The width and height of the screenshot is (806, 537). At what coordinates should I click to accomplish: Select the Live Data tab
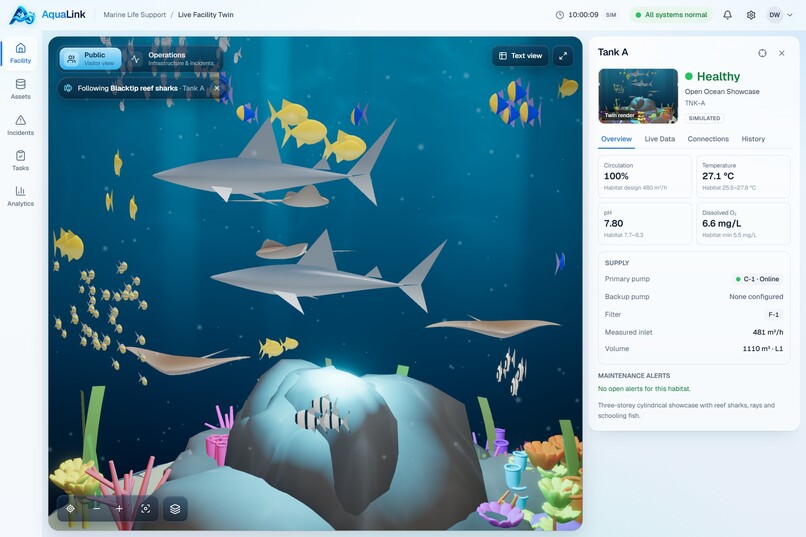pyautogui.click(x=660, y=139)
